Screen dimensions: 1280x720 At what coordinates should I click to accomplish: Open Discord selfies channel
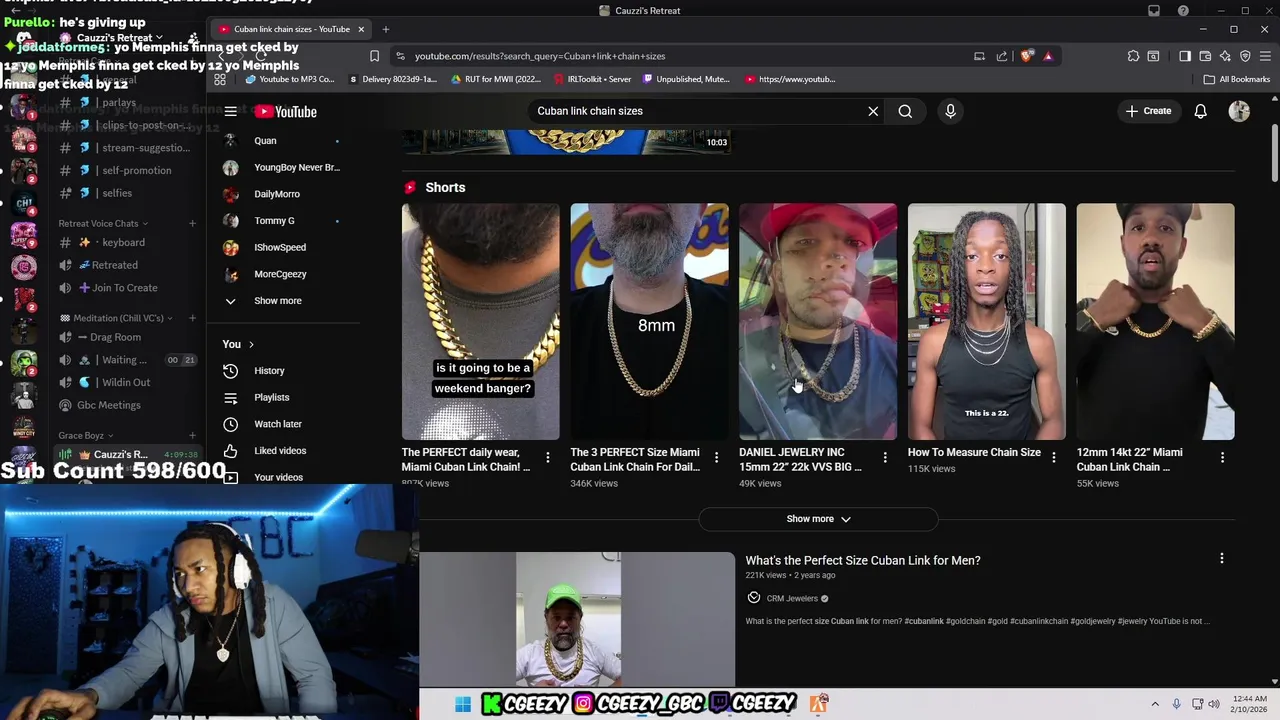click(117, 193)
